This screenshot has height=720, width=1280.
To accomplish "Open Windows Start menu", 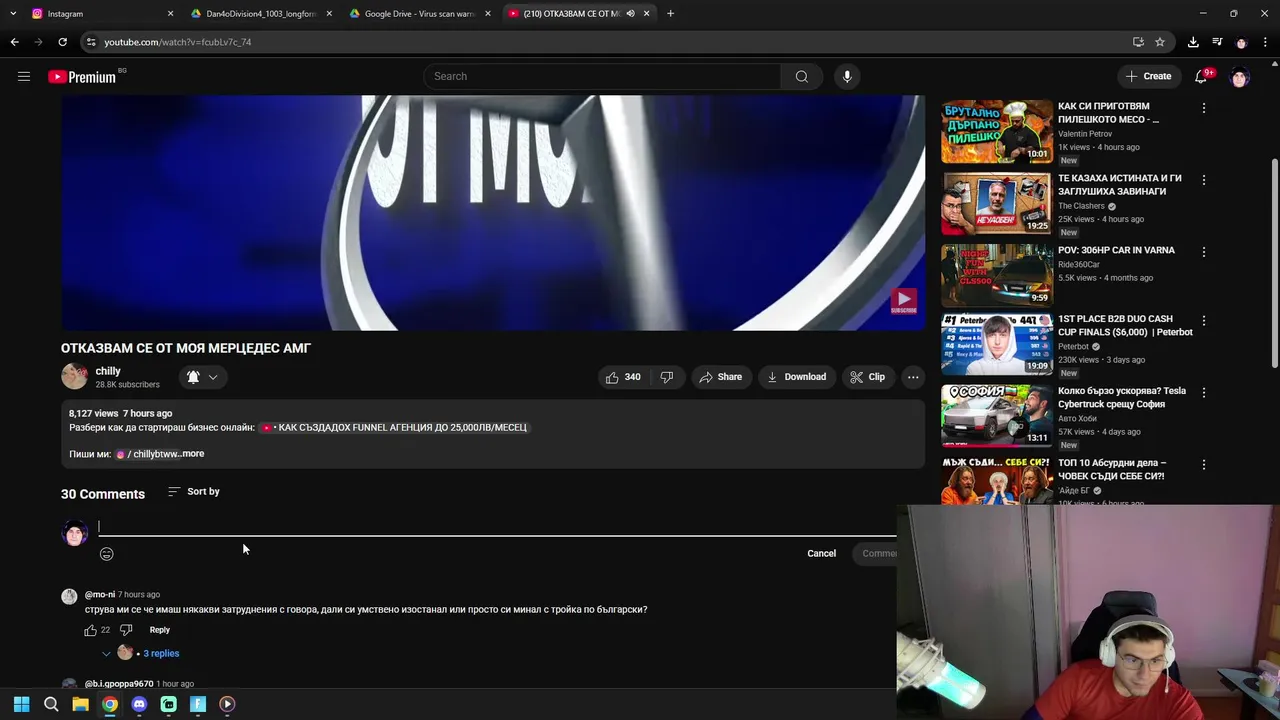I will click(21, 704).
